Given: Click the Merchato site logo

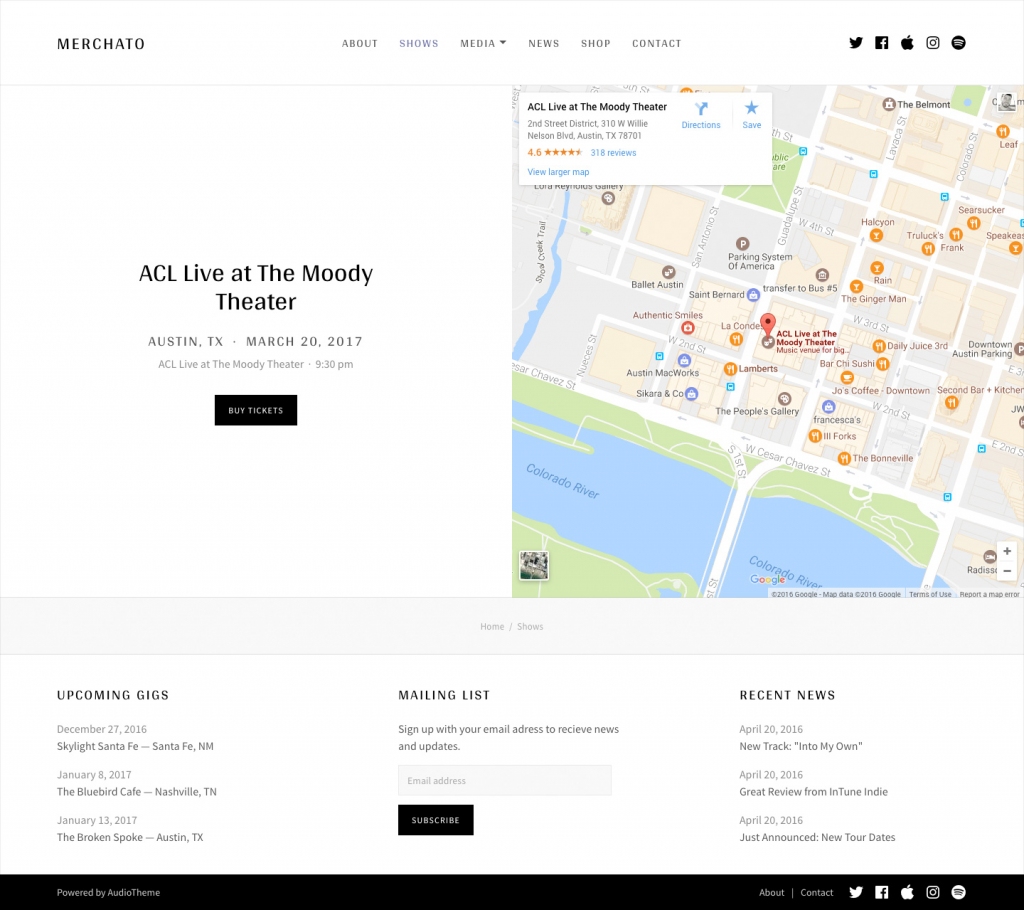Looking at the screenshot, I should [101, 44].
